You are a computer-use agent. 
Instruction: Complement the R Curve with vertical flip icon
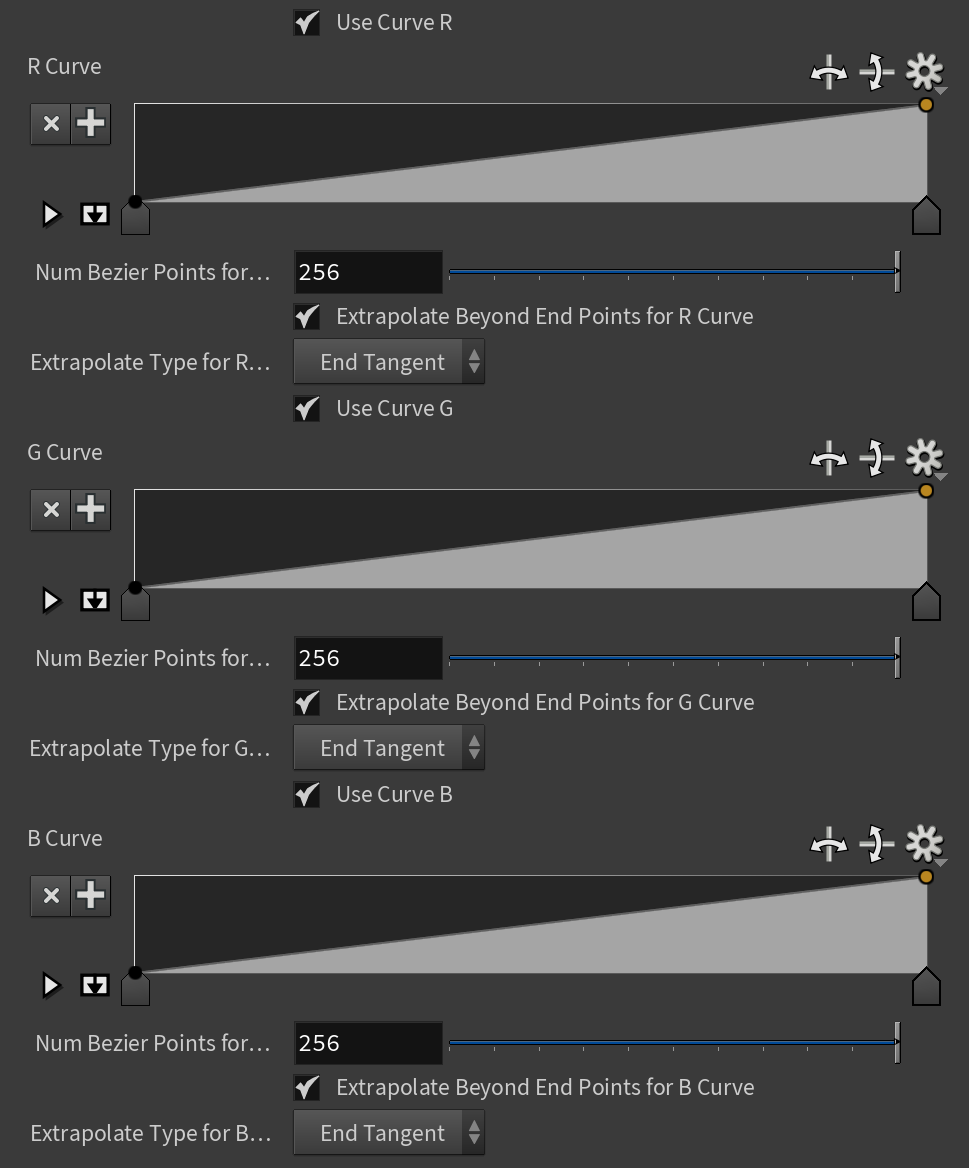[876, 72]
